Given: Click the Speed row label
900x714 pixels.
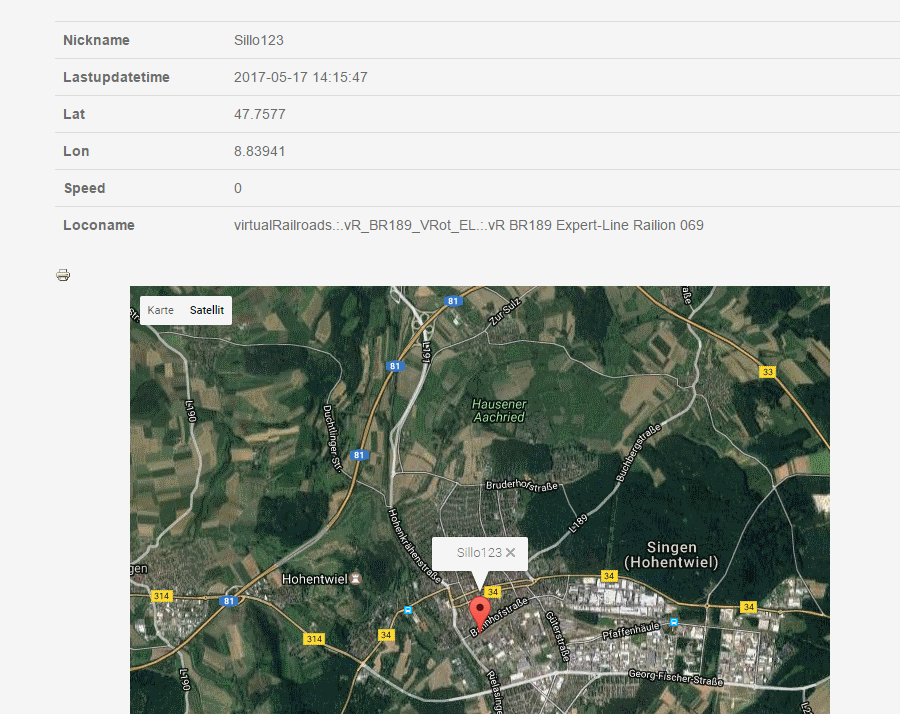Looking at the screenshot, I should tap(84, 188).
